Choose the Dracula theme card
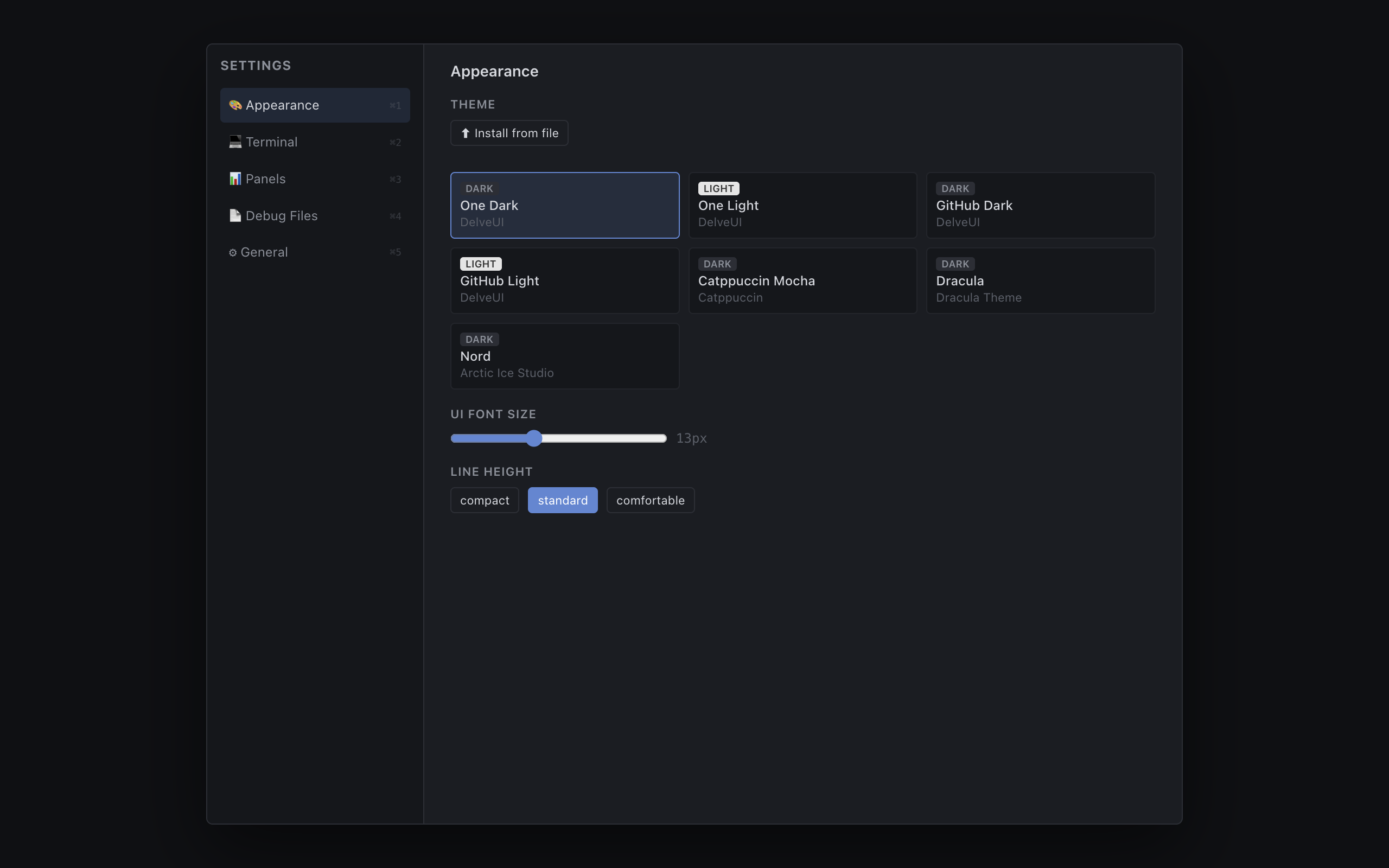1389x868 pixels. pos(1040,280)
